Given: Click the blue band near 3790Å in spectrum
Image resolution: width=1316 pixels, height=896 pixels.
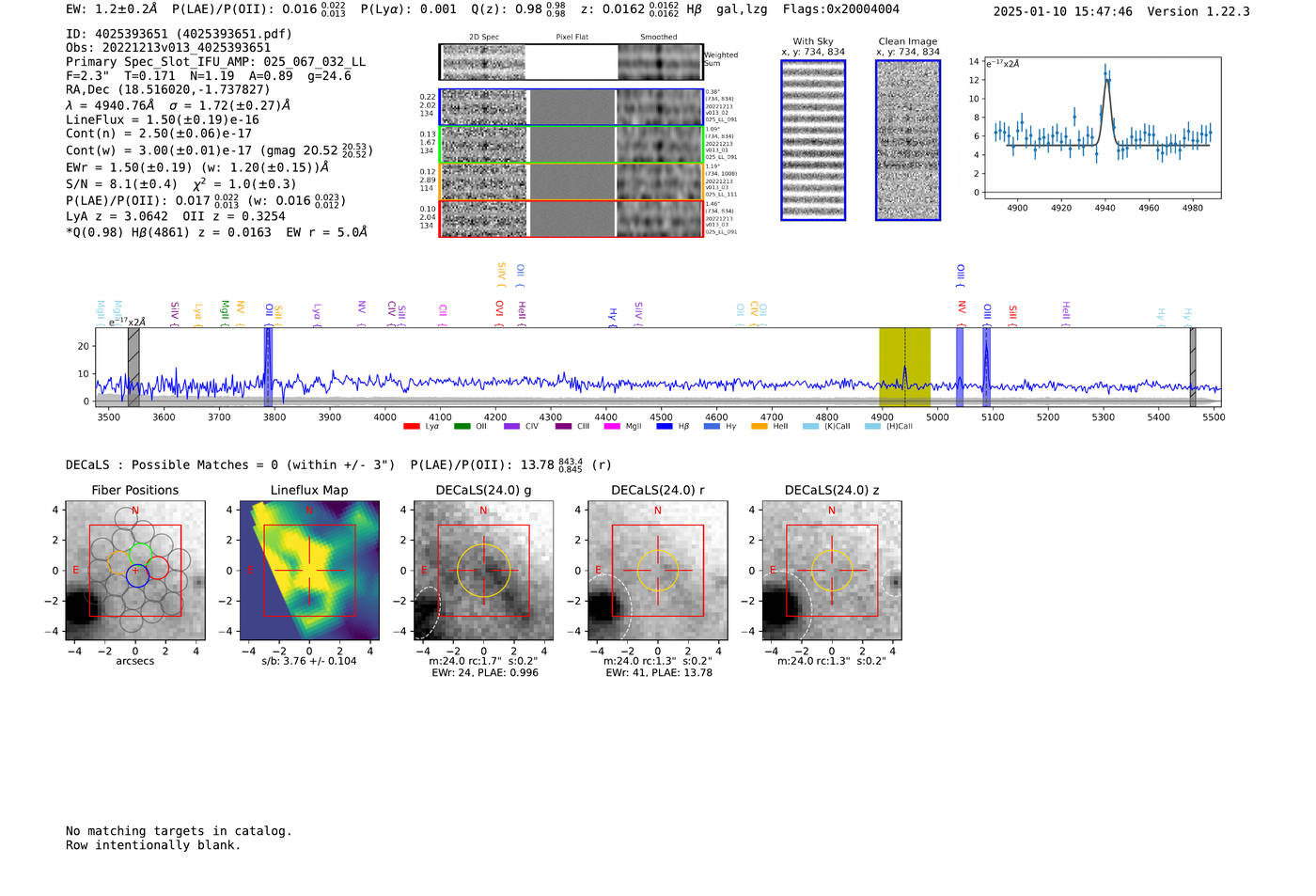Looking at the screenshot, I should 268,368.
